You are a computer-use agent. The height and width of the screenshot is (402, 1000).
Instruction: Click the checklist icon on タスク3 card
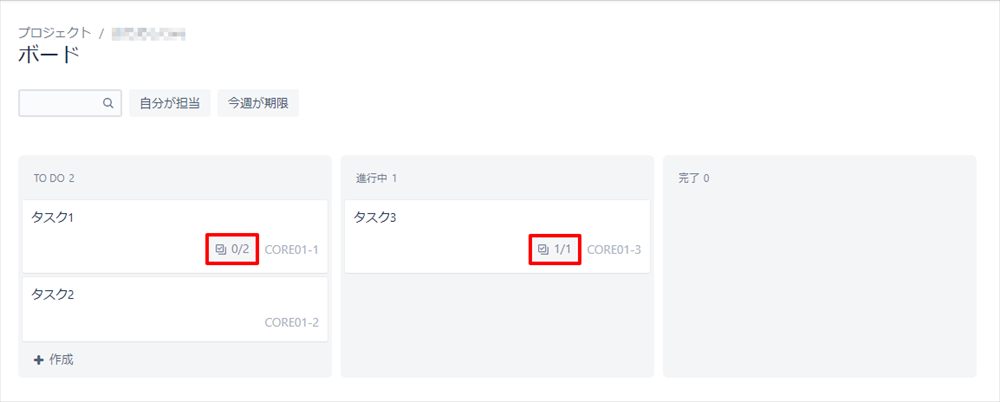(x=543, y=249)
